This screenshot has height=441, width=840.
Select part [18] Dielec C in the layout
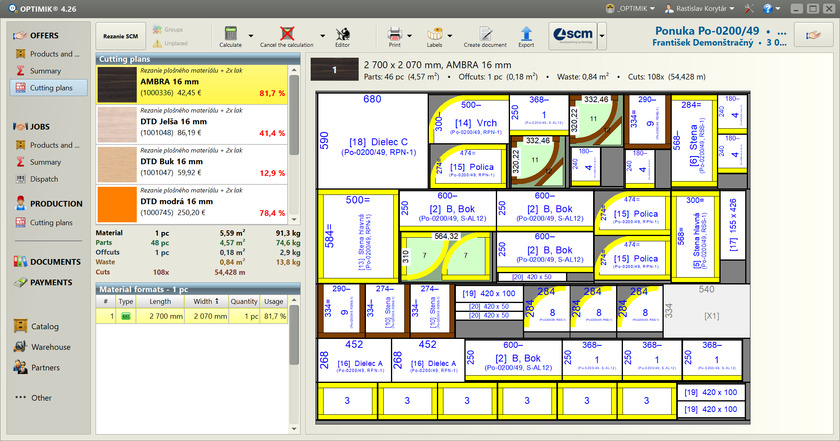coord(373,141)
